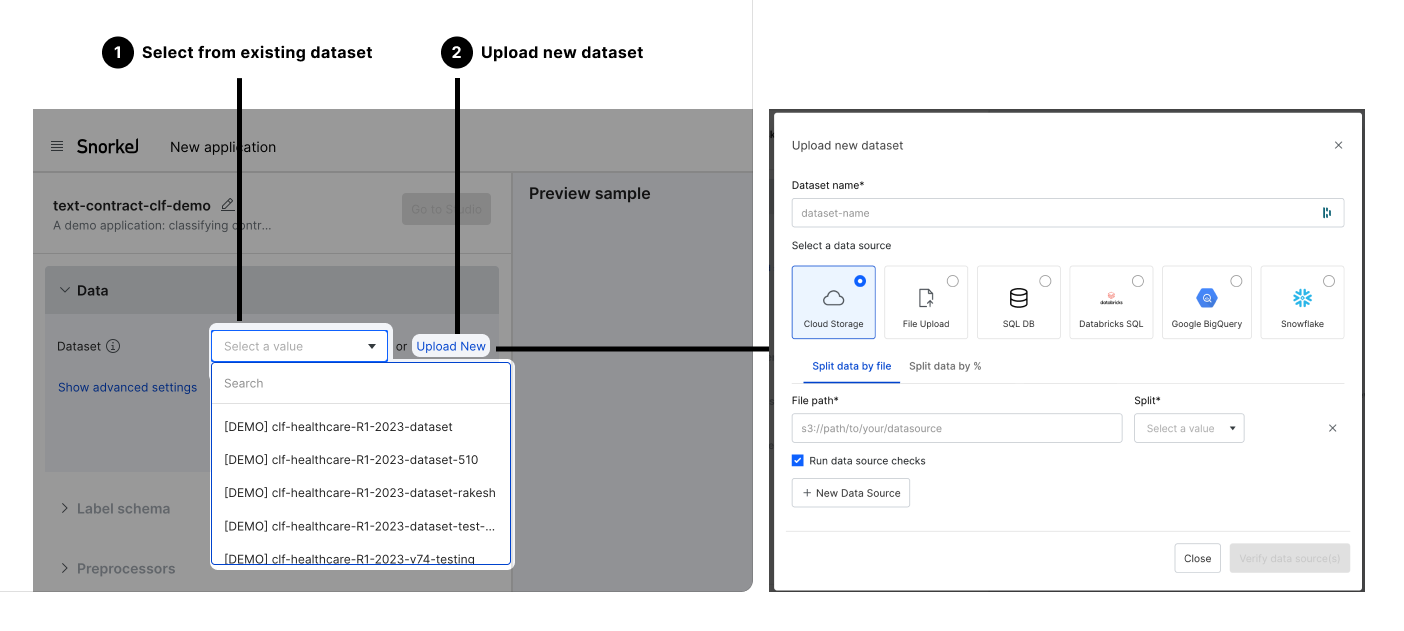
Task: Click the text-contract-clf-demo application title
Action: click(x=132, y=206)
